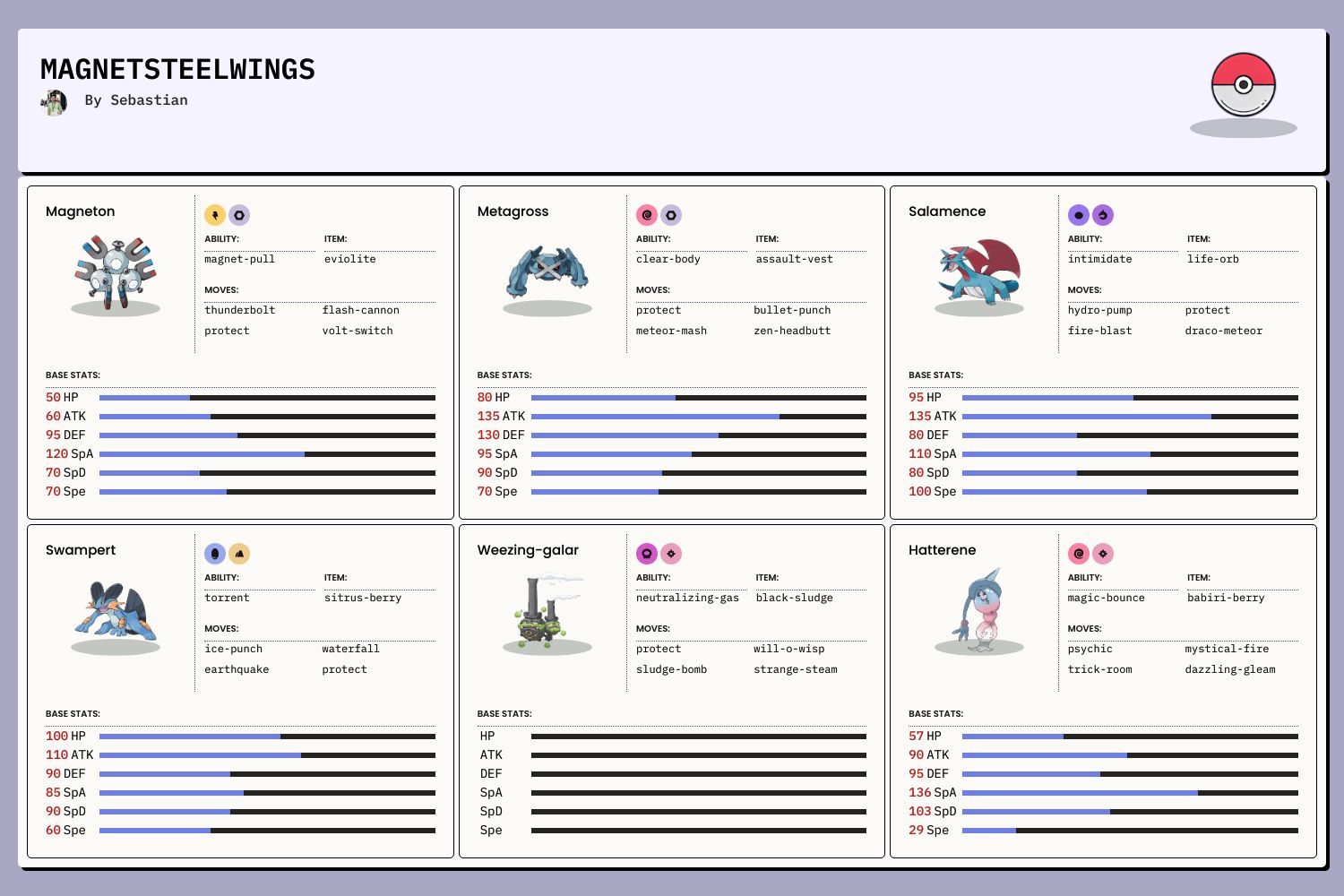The width and height of the screenshot is (1344, 896).
Task: Click the 'draco-meteor' move on Salamence
Action: click(x=1223, y=331)
